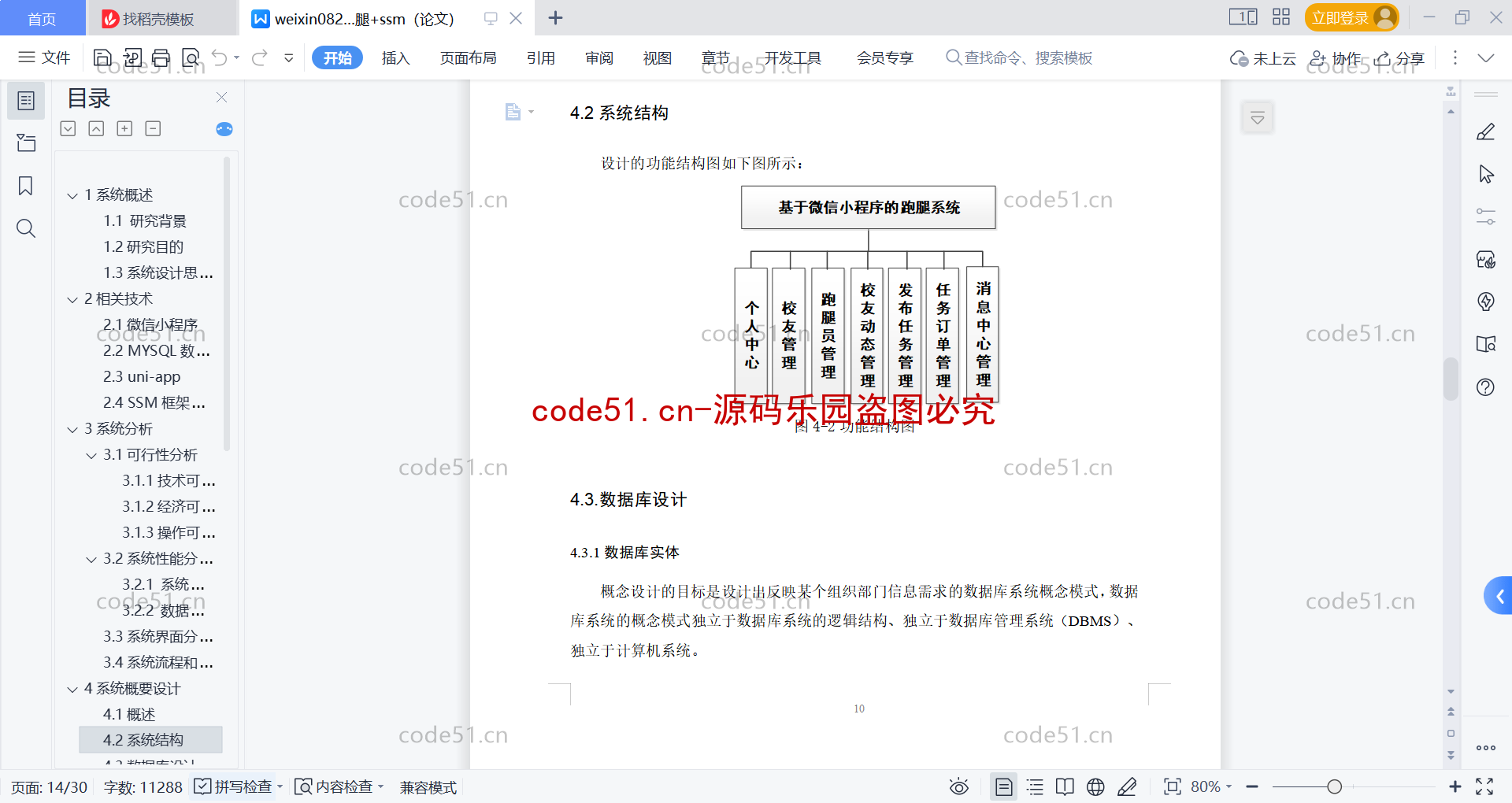Click the Save icon in quick toolbar
Viewport: 1512px width, 803px height.
point(102,57)
